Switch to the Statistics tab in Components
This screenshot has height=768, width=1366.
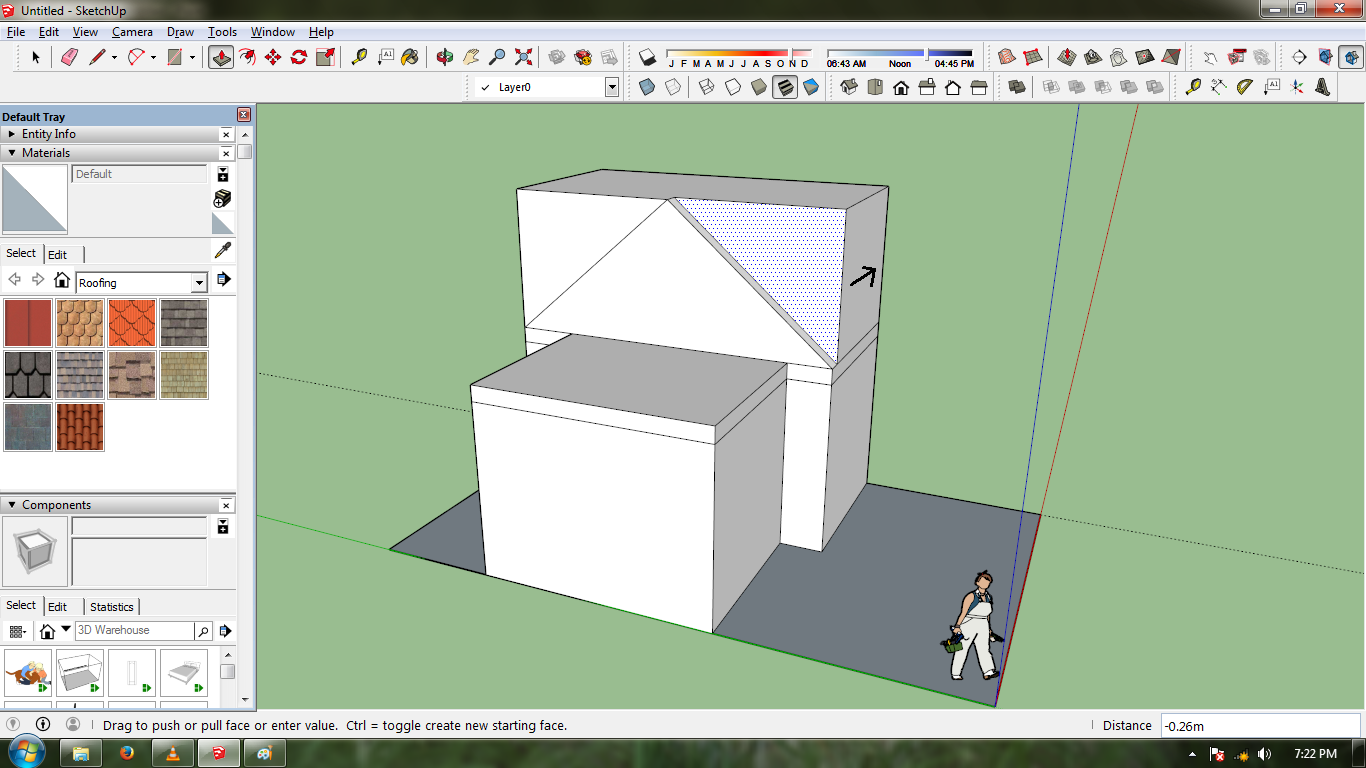tap(111, 607)
